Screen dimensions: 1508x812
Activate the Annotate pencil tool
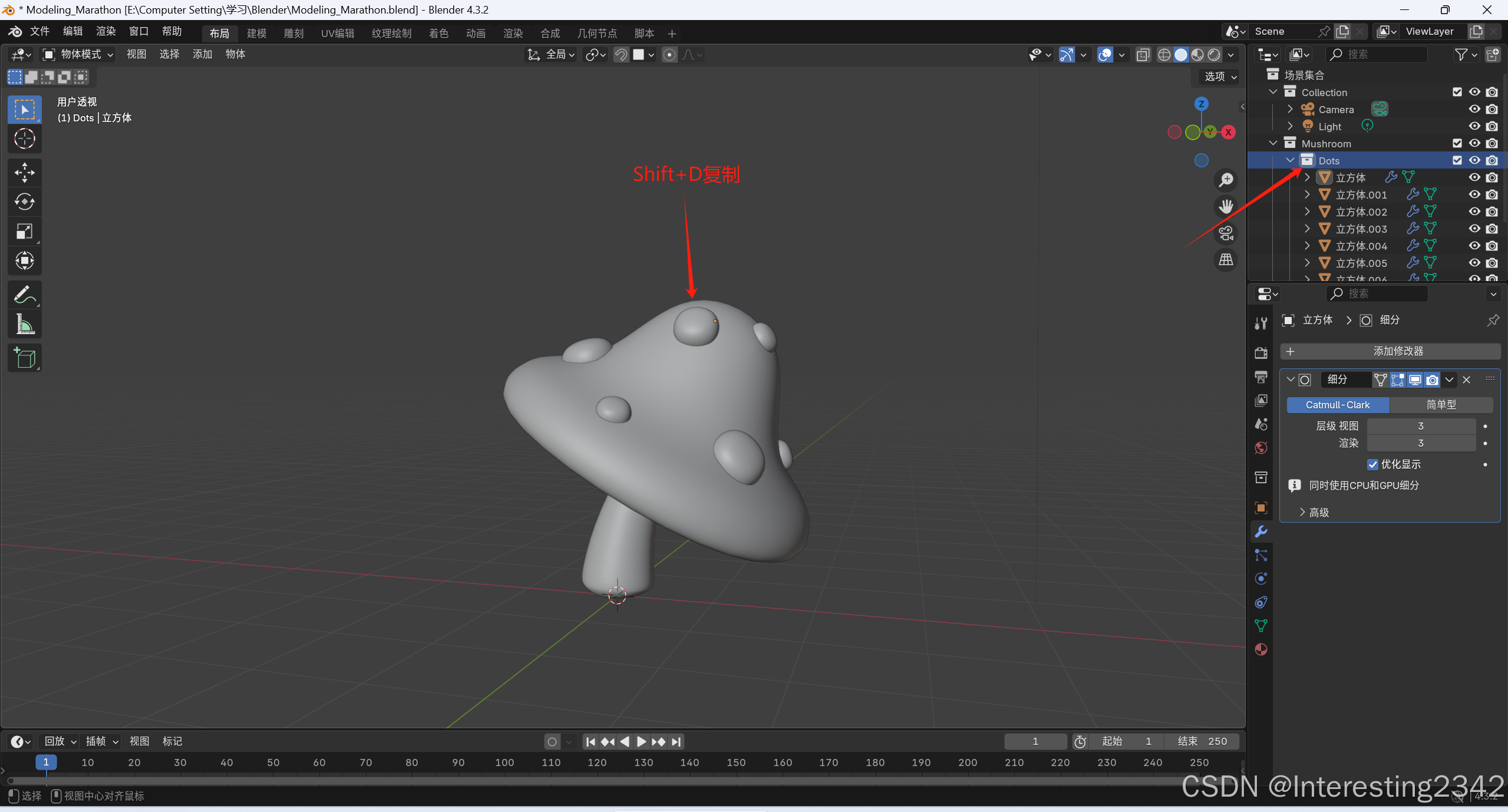pyautogui.click(x=24, y=295)
